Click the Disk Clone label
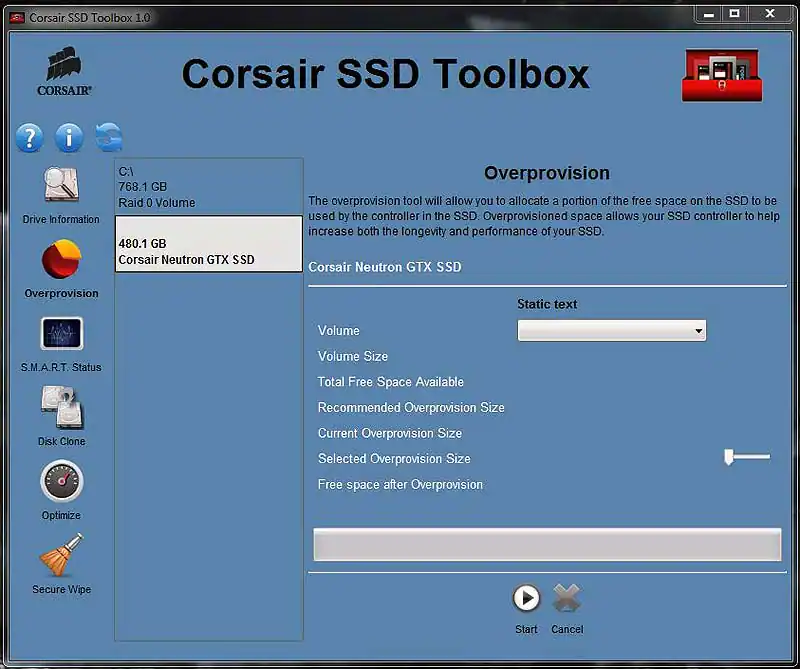Viewport: 800px width, 669px height. pyautogui.click(x=62, y=441)
